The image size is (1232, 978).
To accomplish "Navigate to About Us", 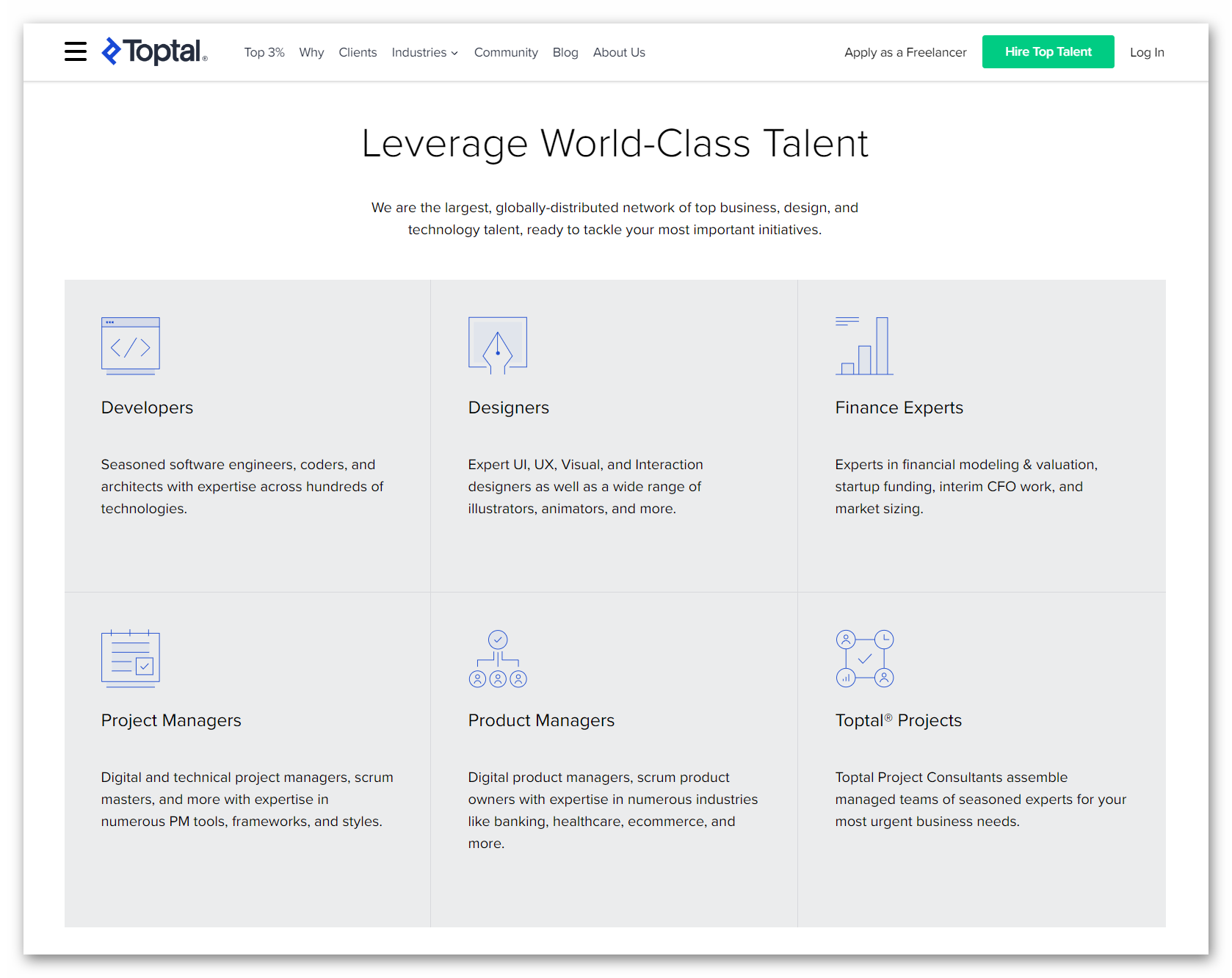I will click(619, 52).
